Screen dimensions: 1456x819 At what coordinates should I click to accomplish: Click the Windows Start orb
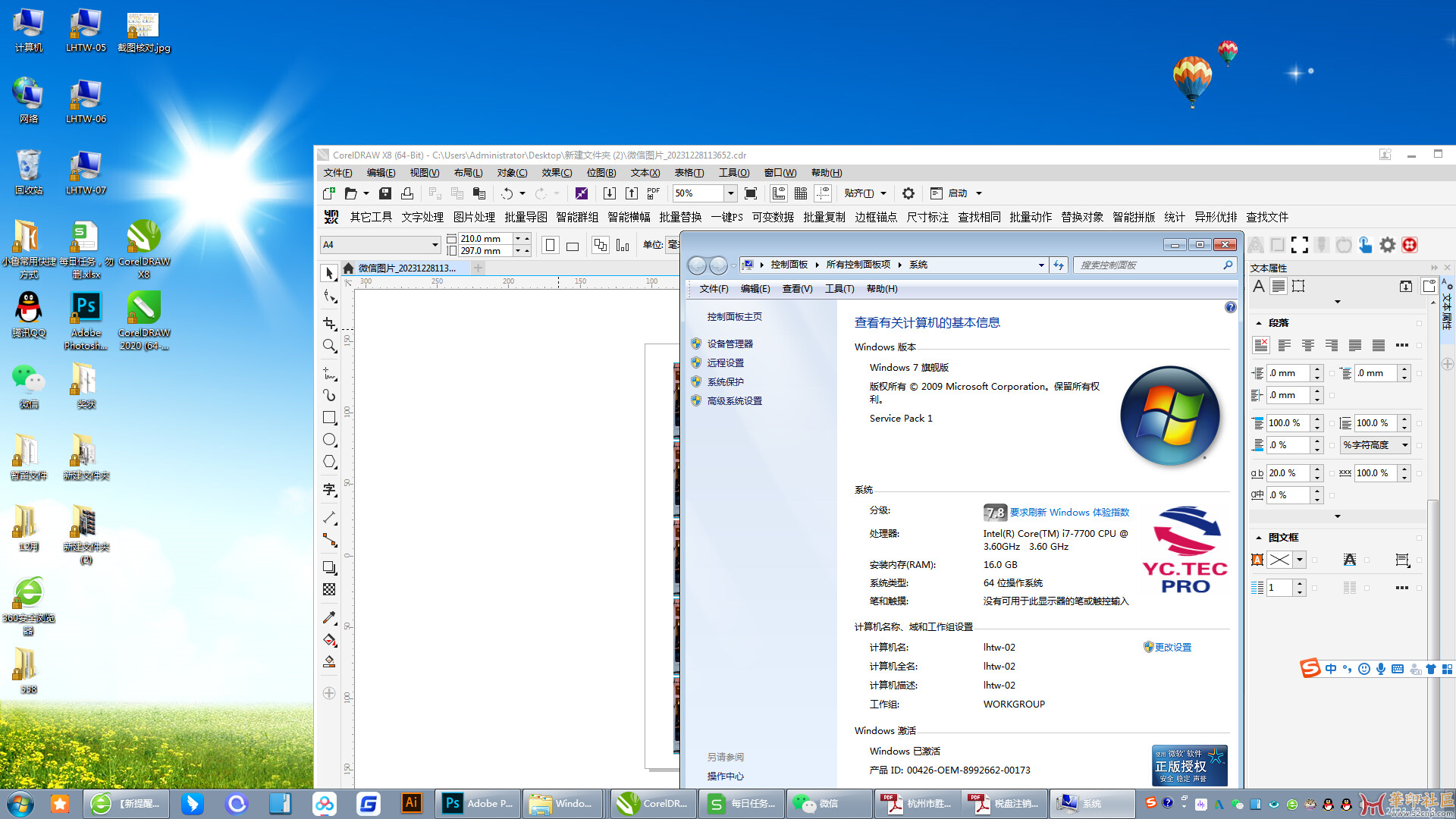point(20,803)
